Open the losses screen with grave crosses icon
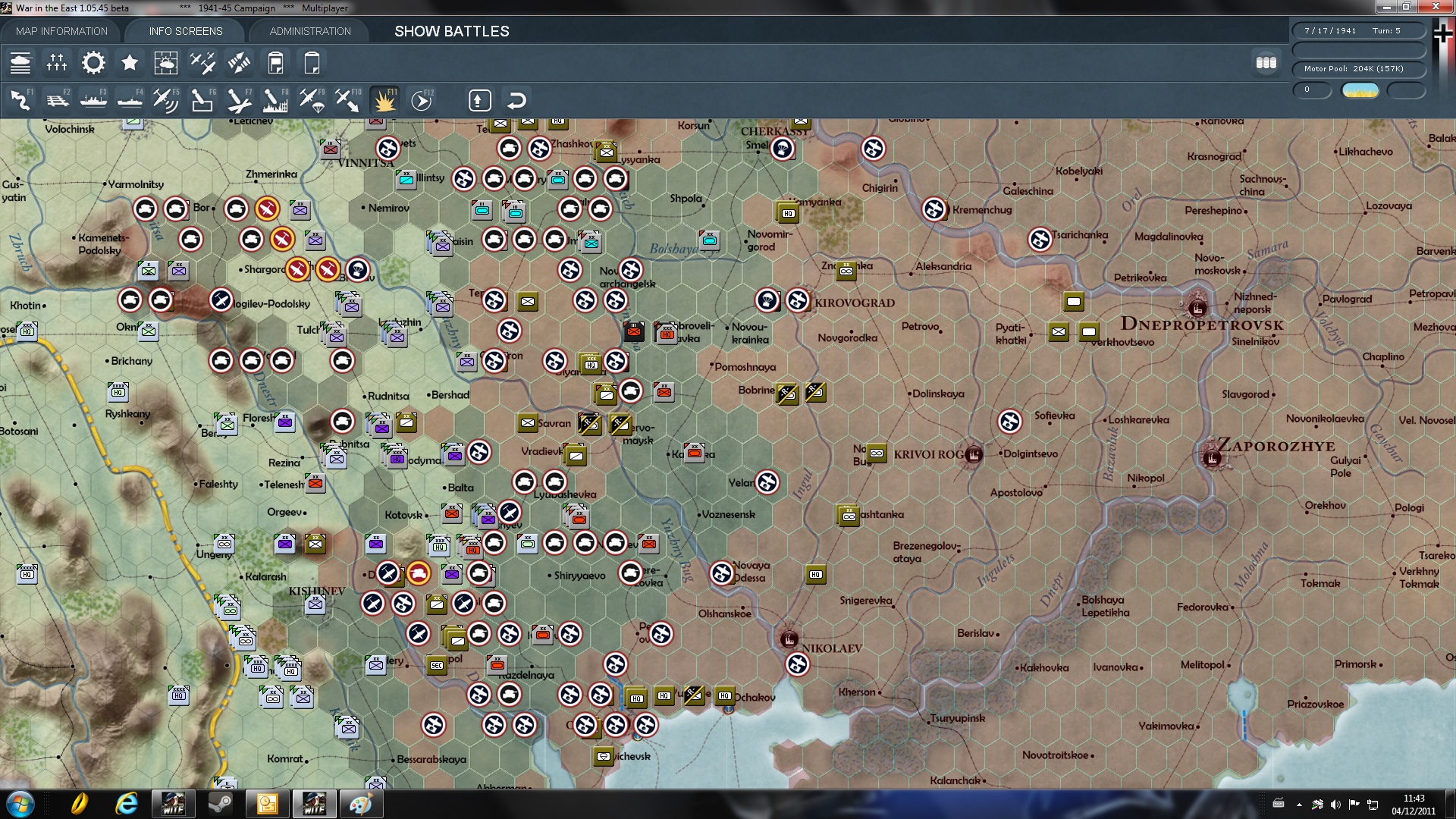Image resolution: width=1456 pixels, height=819 pixels. click(x=57, y=63)
